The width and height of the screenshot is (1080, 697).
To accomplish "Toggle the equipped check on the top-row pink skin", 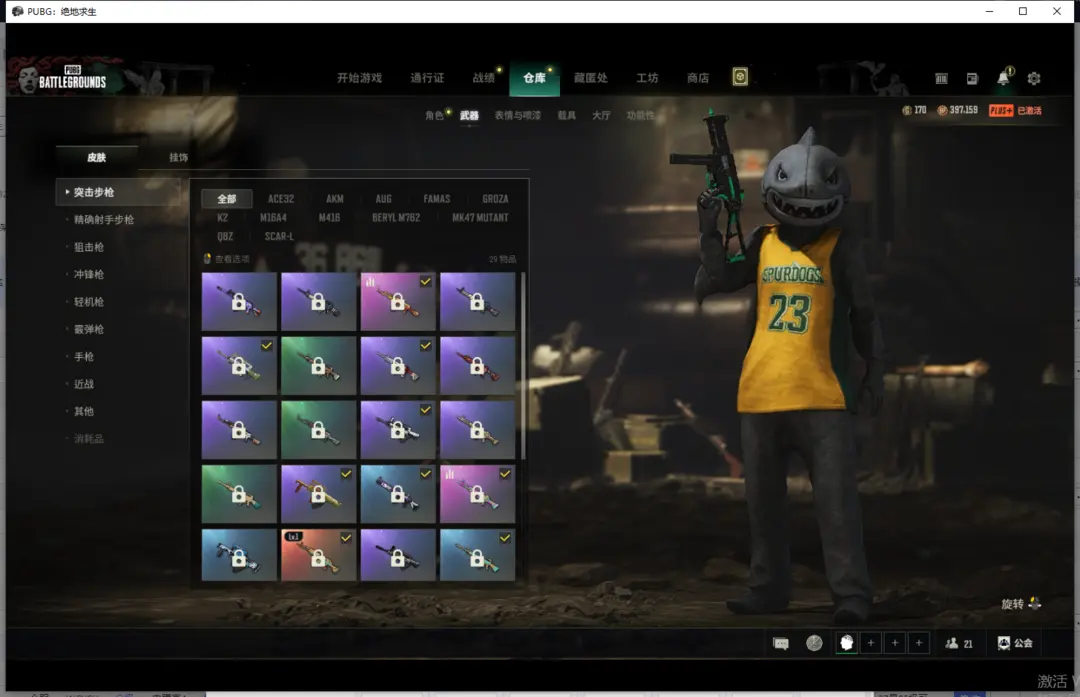I will coord(426,282).
